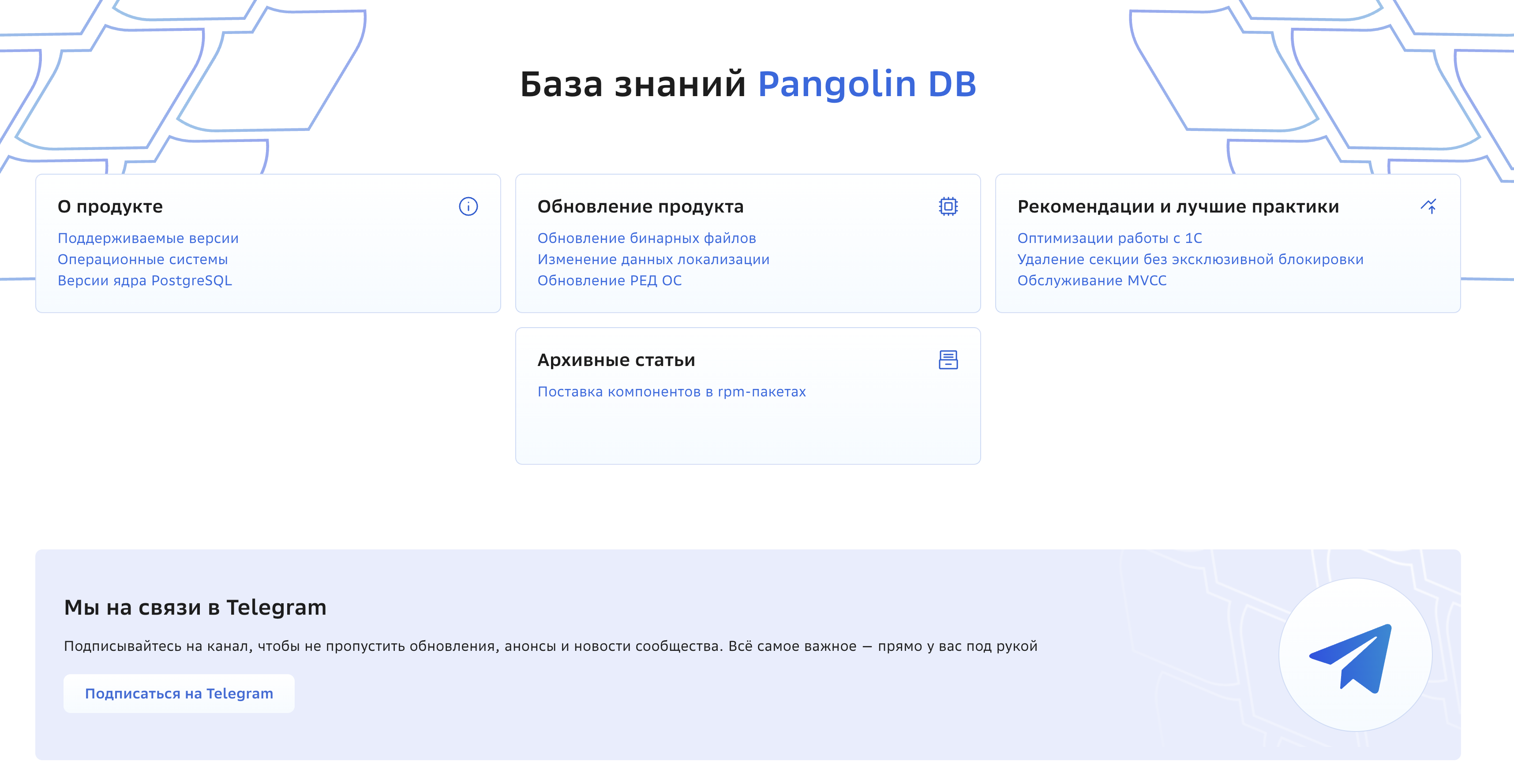Image resolution: width=1514 pixels, height=784 pixels.
Task: Click the О продукте card heading
Action: click(110, 206)
